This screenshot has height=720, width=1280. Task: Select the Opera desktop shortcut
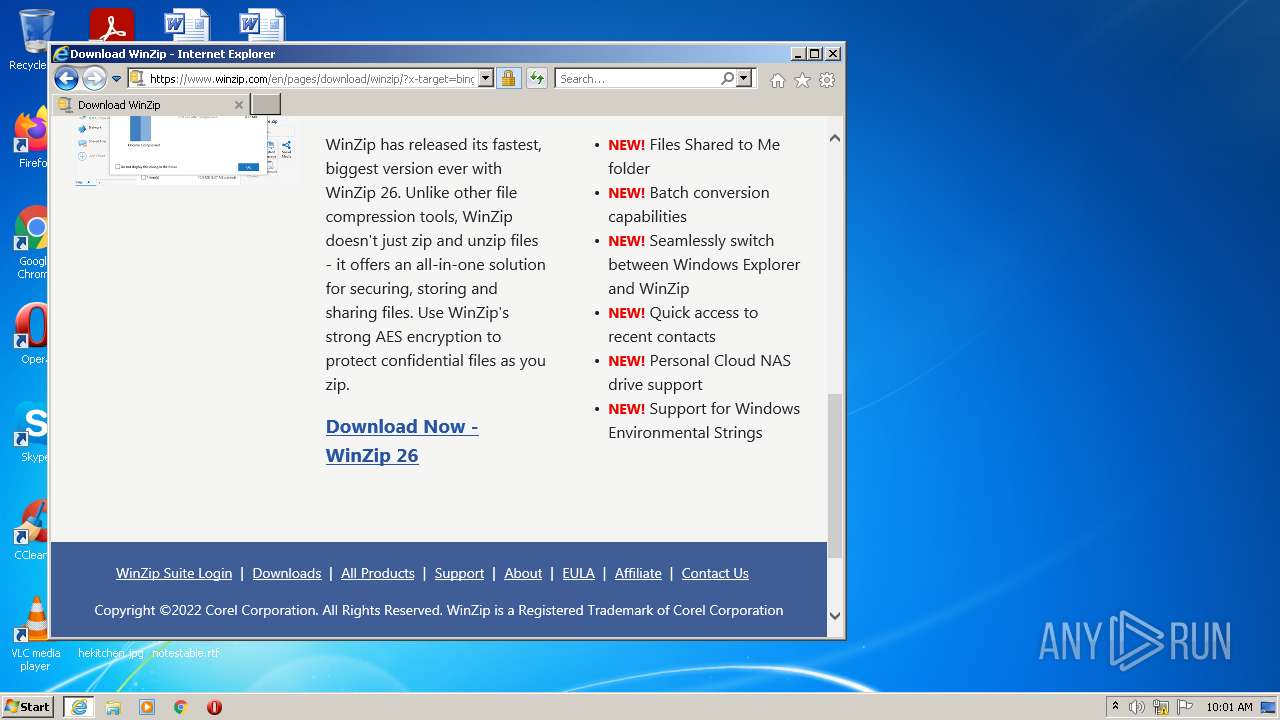pos(32,334)
